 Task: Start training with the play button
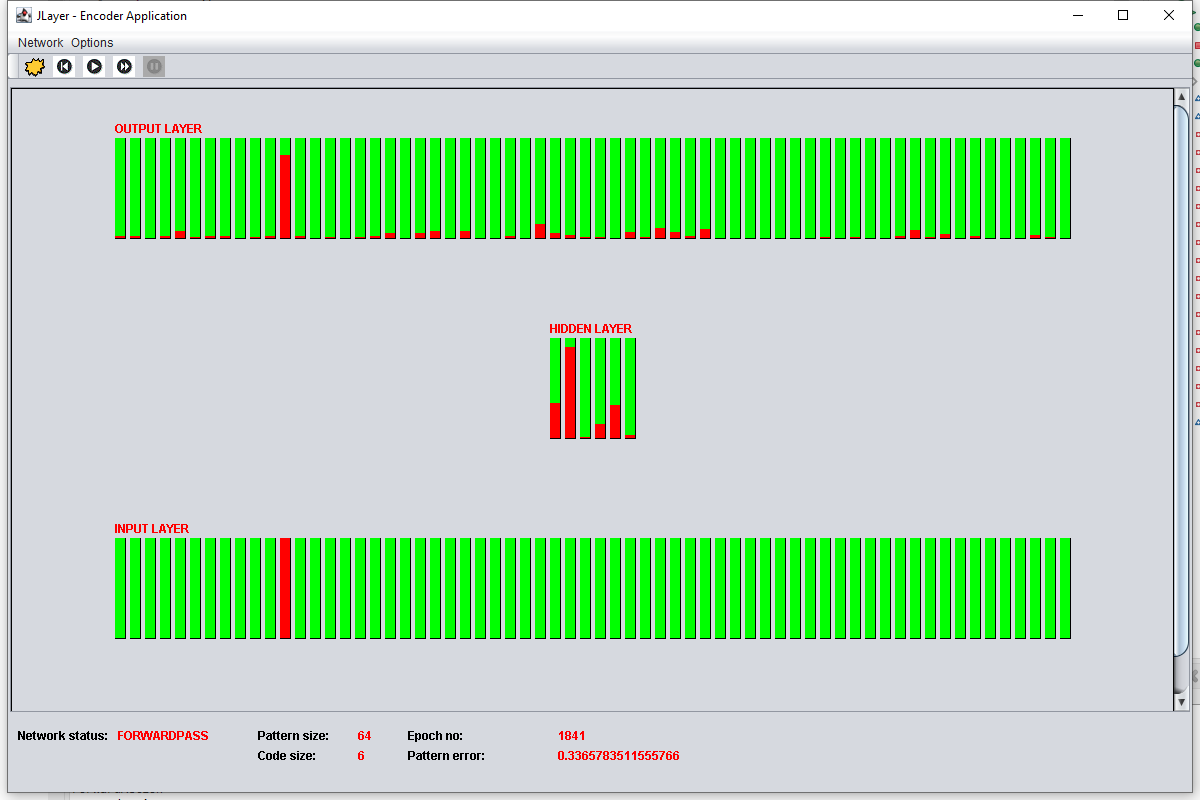[x=94, y=67]
